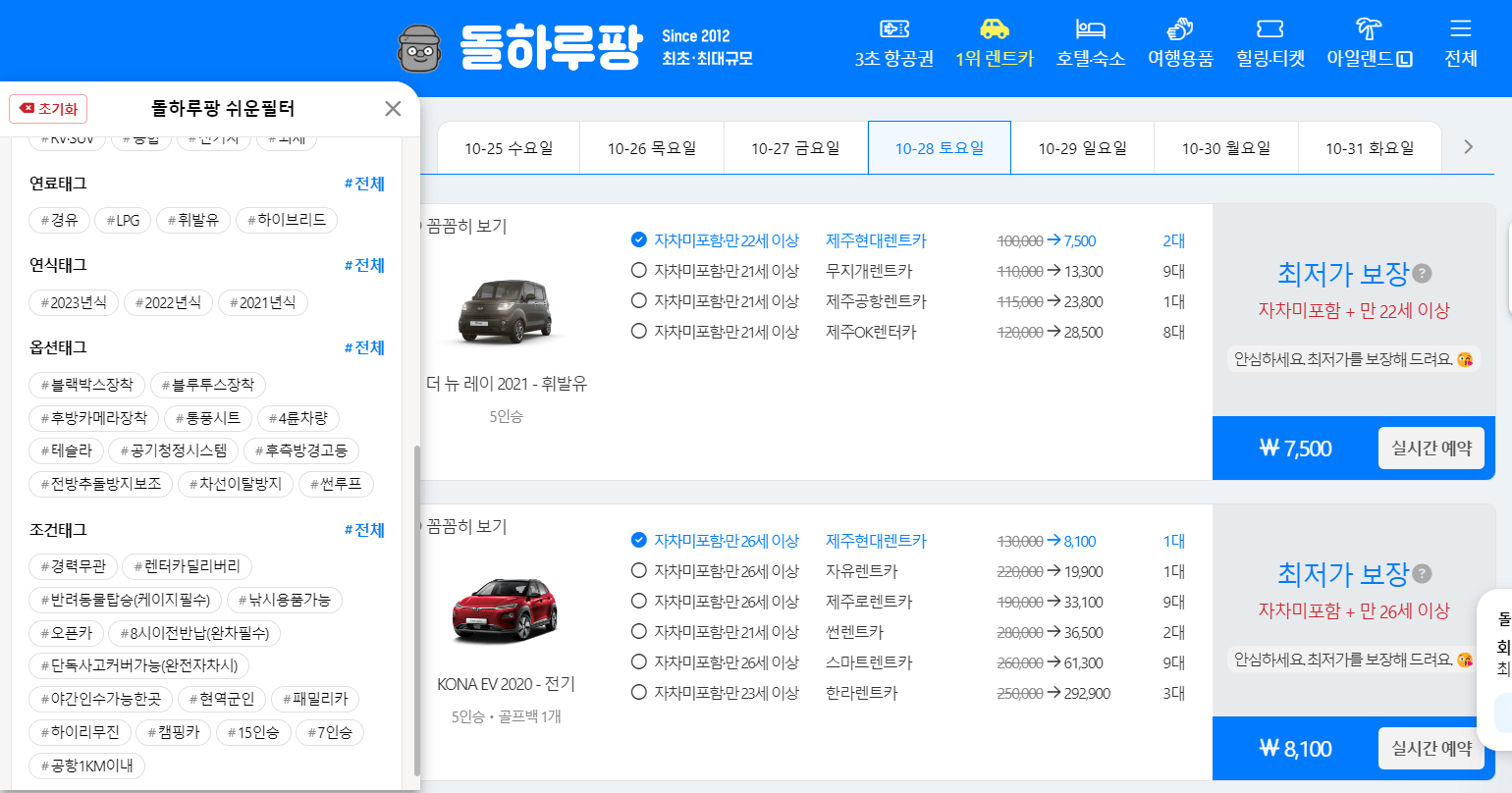
Task: Filter by the #LPG fuel tag
Action: click(124, 220)
